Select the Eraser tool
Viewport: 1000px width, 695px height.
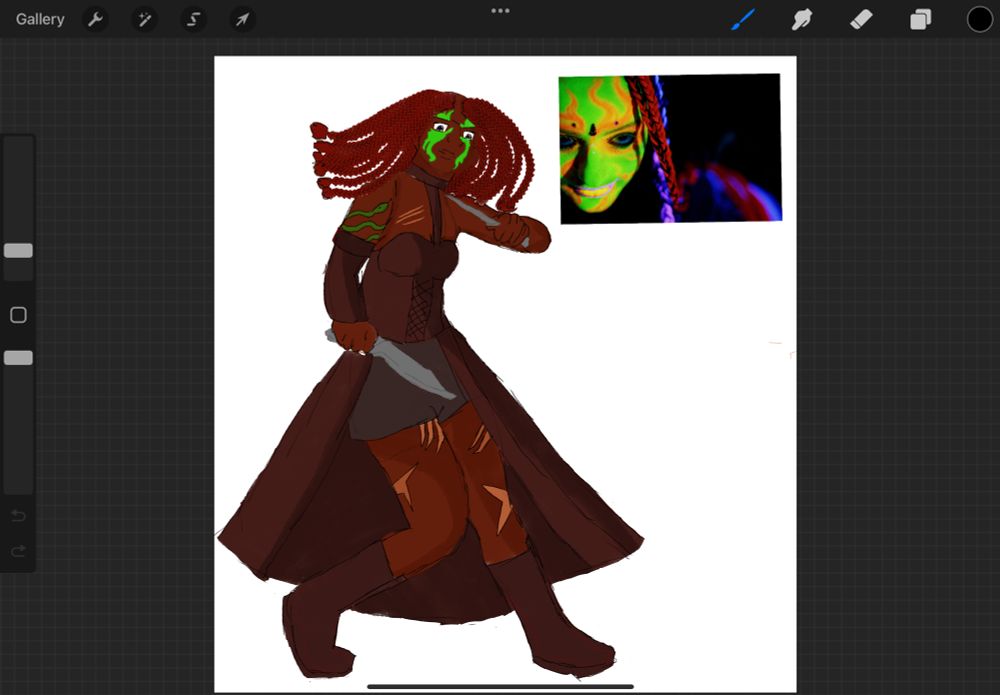click(860, 18)
